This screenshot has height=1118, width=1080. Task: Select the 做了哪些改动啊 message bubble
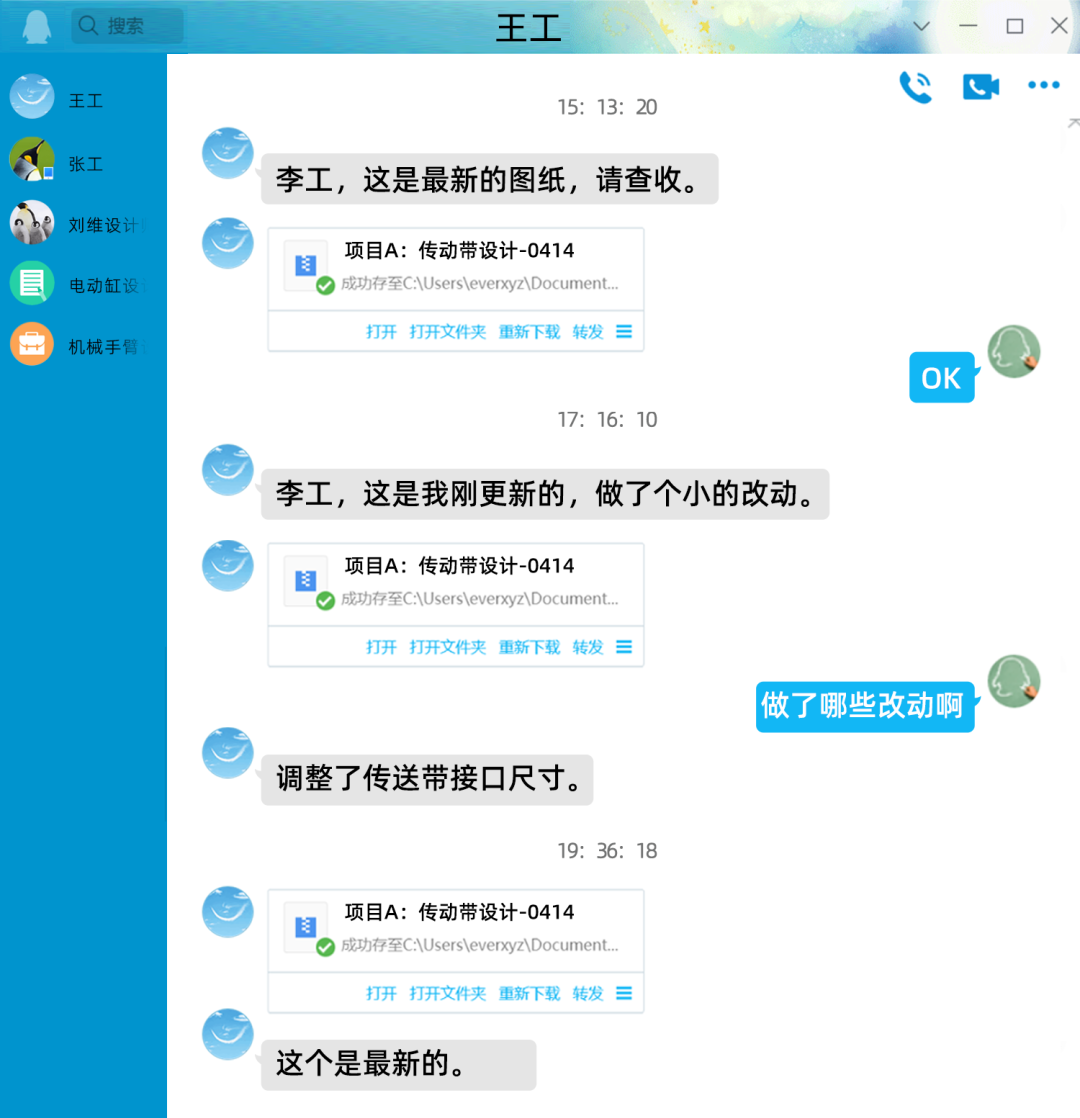[865, 707]
